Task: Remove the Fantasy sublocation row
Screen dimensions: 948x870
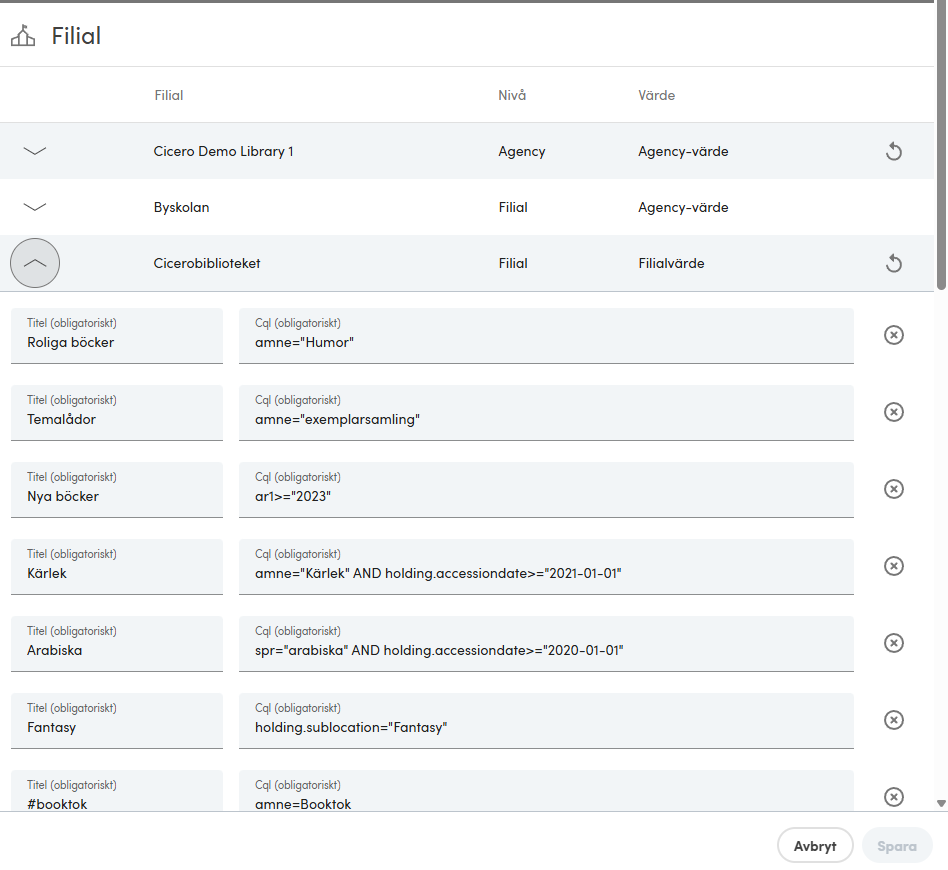Action: (x=894, y=719)
